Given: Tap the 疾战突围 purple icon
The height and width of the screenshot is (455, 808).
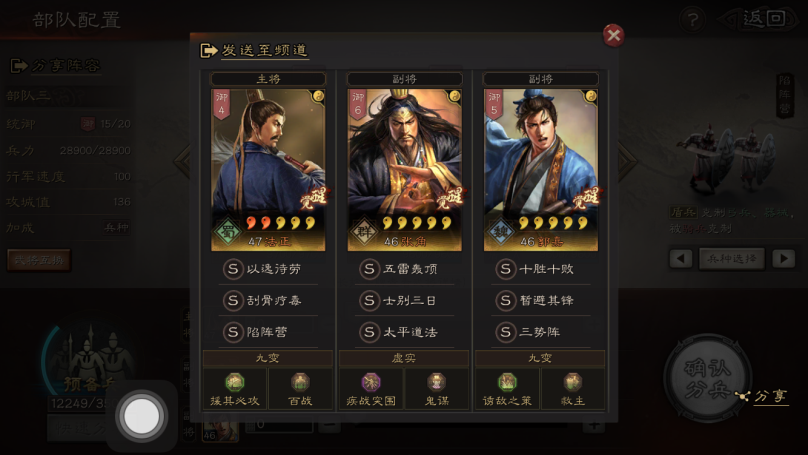Looking at the screenshot, I should click(x=371, y=382).
